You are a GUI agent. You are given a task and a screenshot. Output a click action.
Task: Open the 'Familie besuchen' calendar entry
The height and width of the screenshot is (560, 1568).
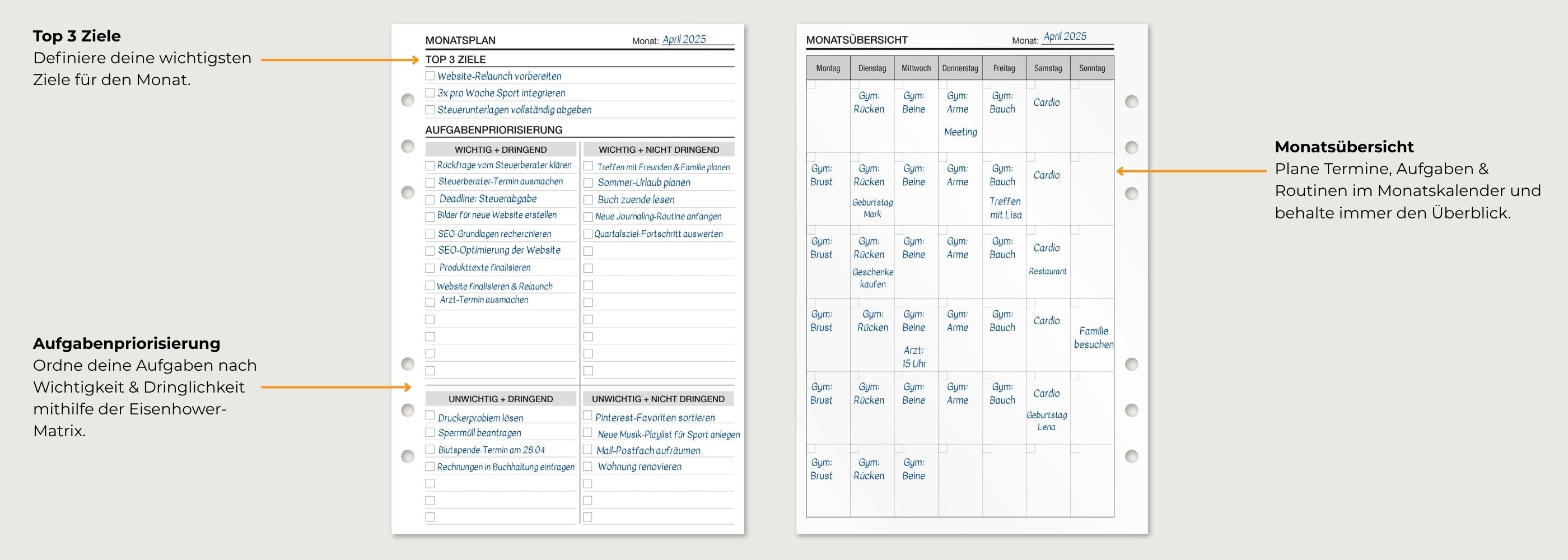[1093, 338]
